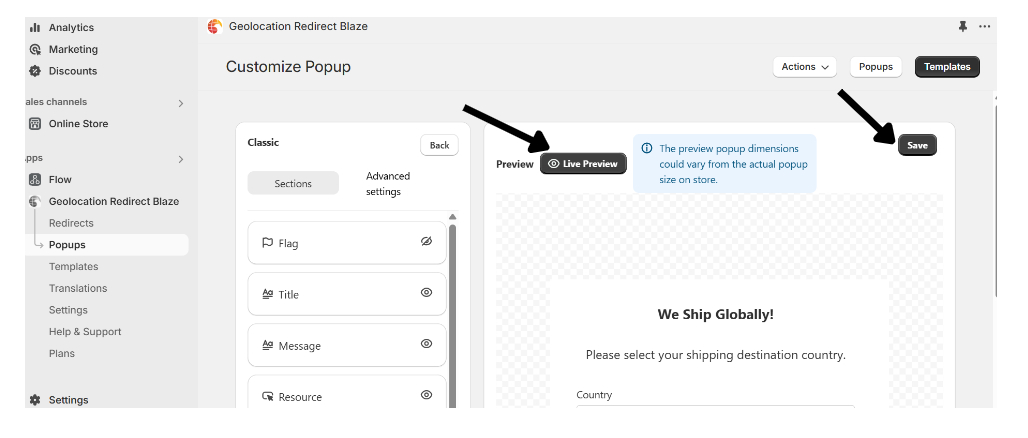Viewport: 1028px width, 438px height.
Task: Hide the Message section with eye icon
Action: click(x=426, y=344)
